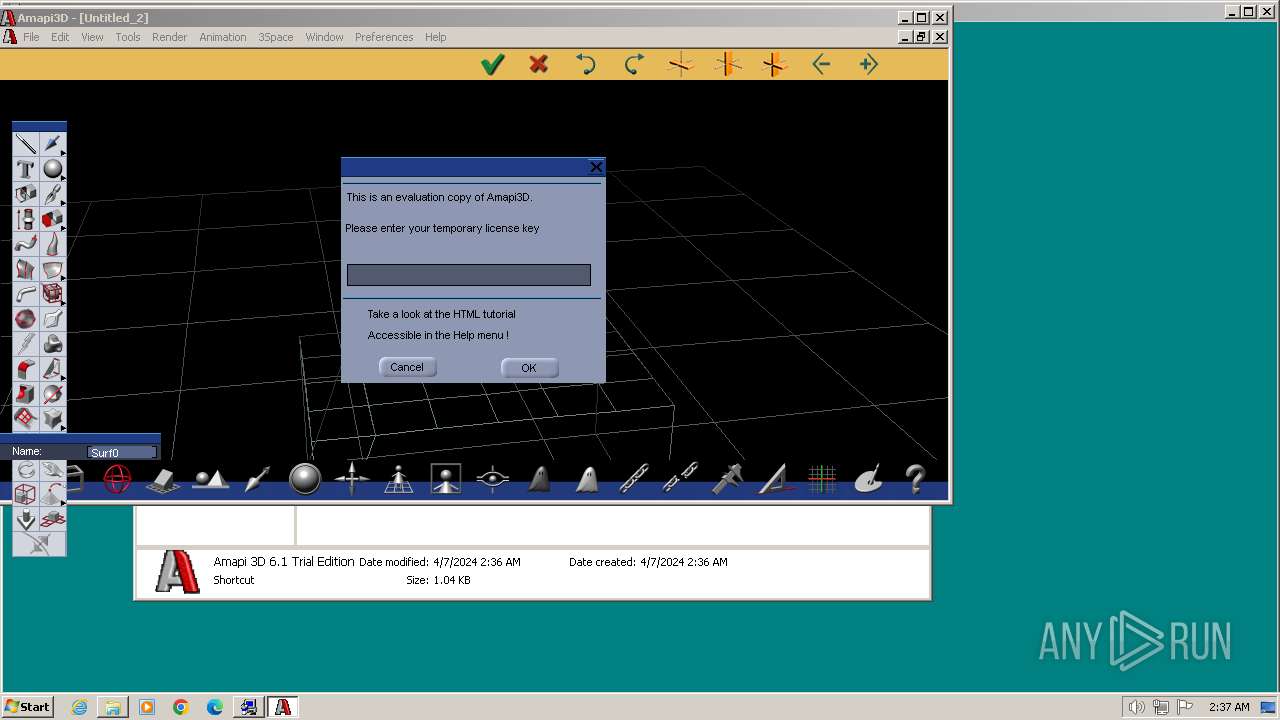The image size is (1280, 720).
Task: Click the dart arrow icon in bottom bar
Action: tap(258, 479)
